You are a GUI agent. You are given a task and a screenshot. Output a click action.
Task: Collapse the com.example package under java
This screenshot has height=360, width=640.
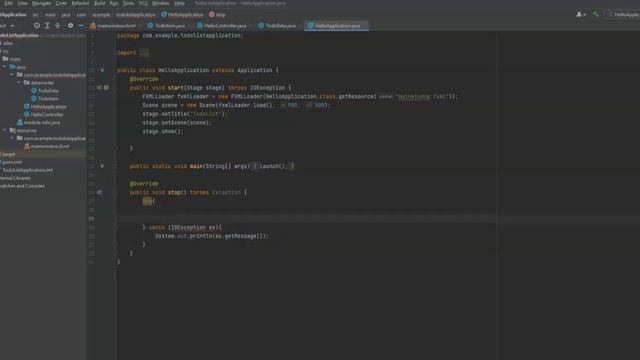12,75
